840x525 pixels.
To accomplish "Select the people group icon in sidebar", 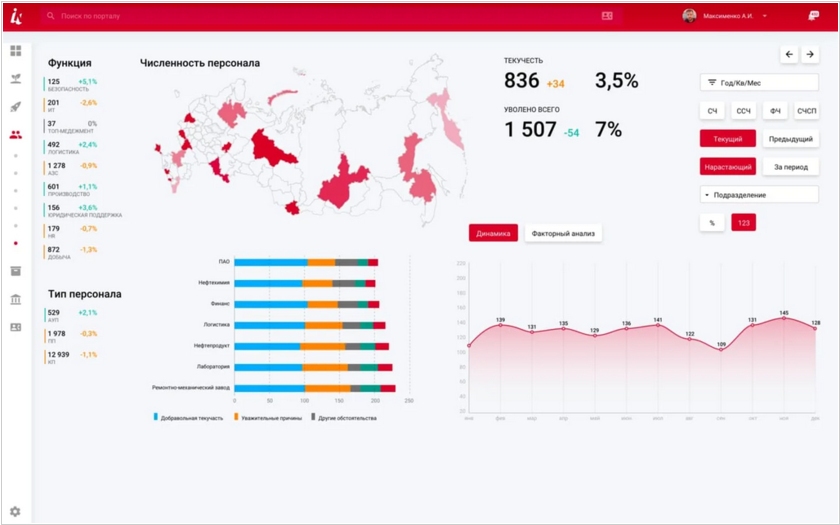I will [x=15, y=135].
